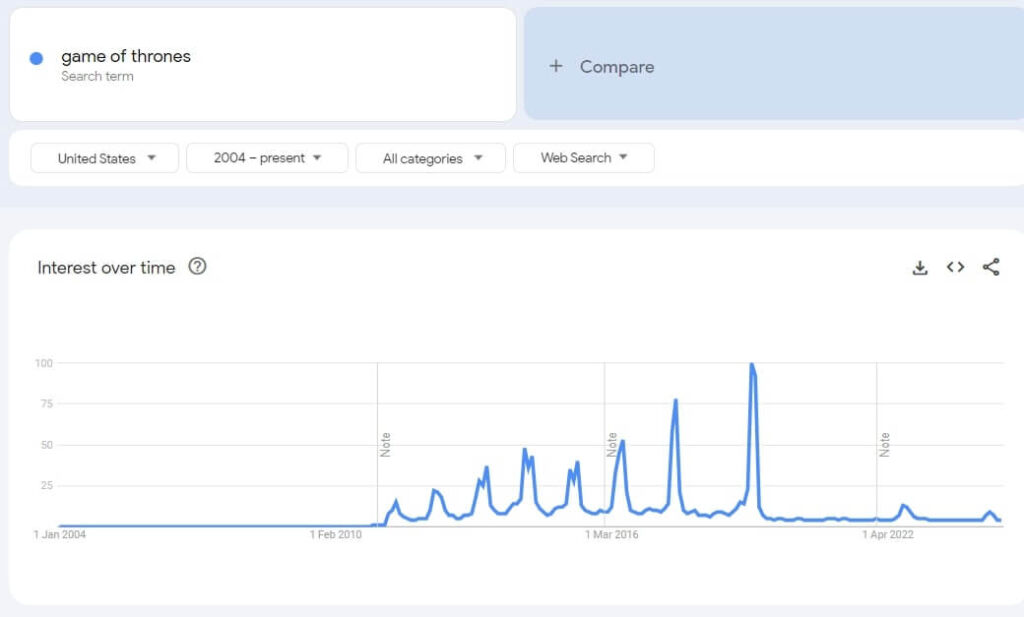Select the Note marker near Apr 2022
This screenshot has width=1024, height=617.
click(884, 445)
